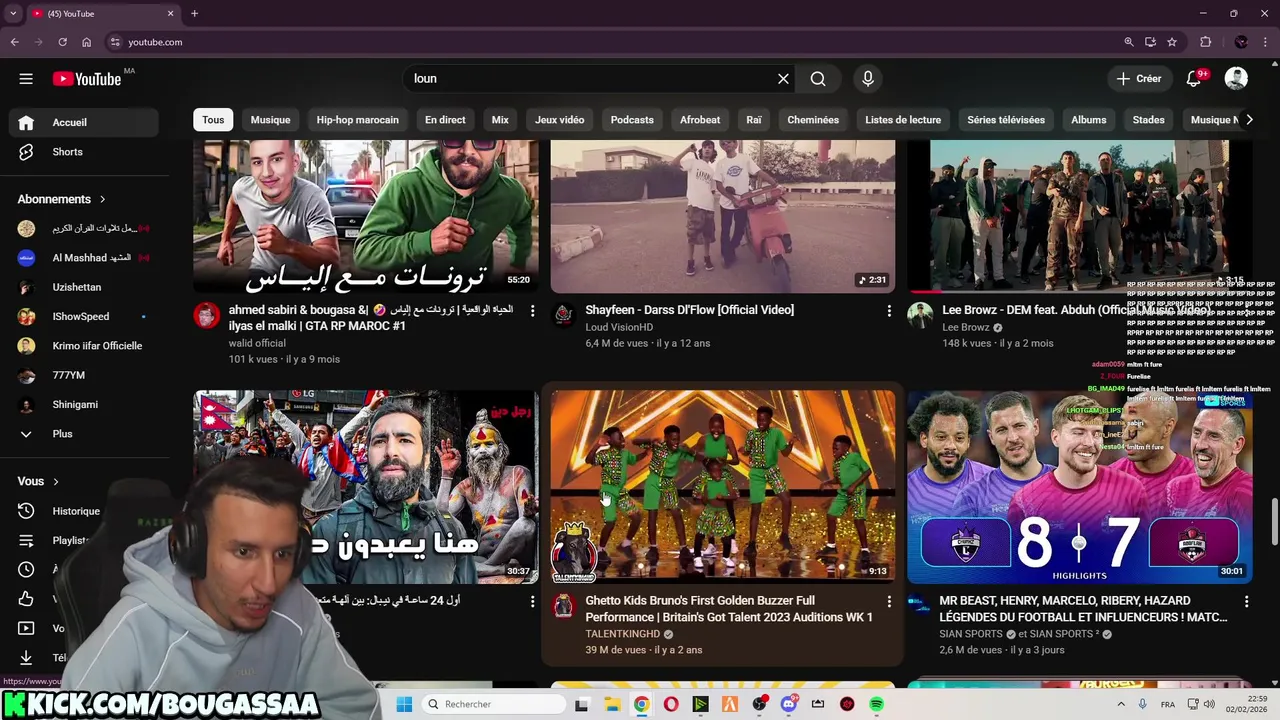1280x720 pixels.
Task: Select the Mix filter chip
Action: coord(500,120)
